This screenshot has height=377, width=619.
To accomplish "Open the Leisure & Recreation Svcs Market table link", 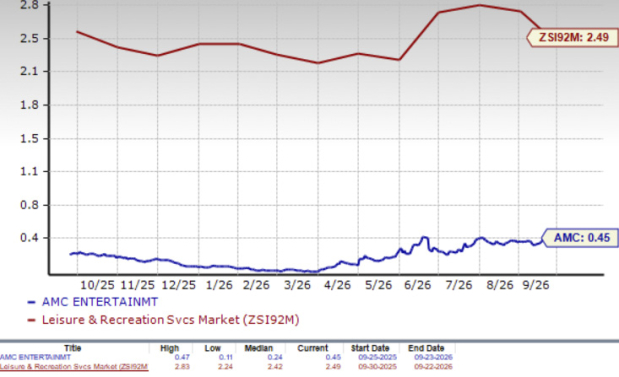I will pos(74,367).
